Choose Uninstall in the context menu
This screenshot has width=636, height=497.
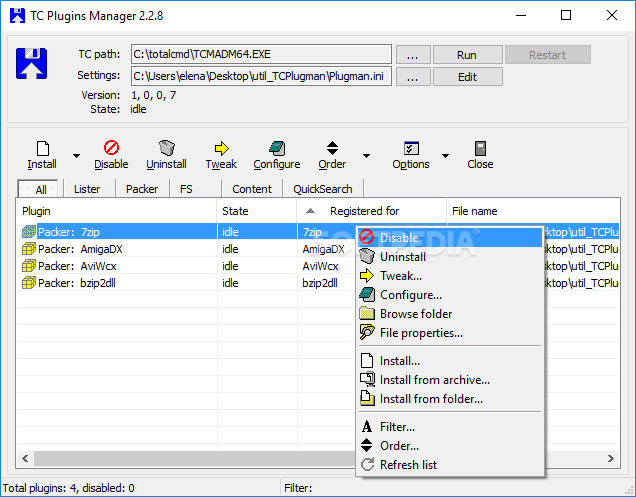click(450, 256)
